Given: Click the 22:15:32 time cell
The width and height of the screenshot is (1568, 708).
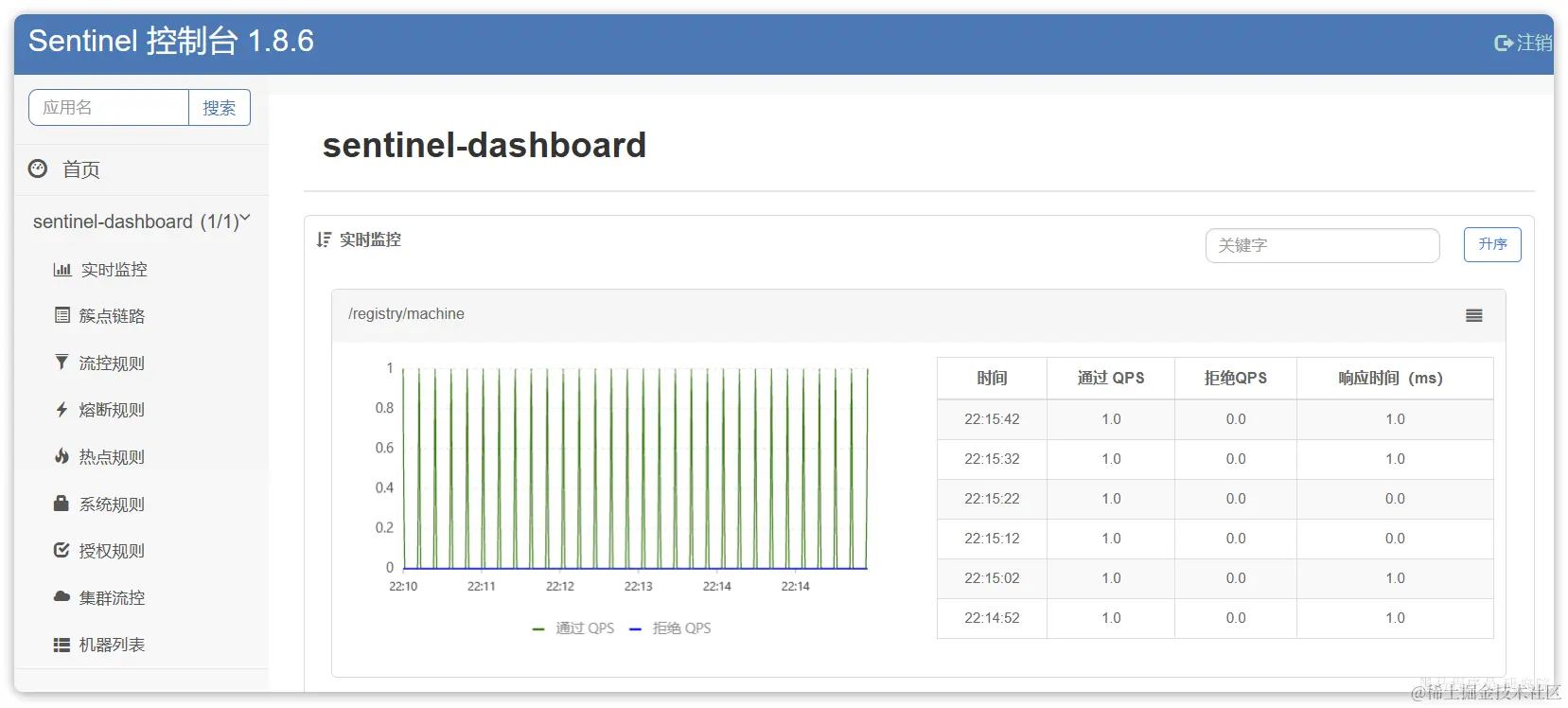Looking at the screenshot, I should coord(992,459).
